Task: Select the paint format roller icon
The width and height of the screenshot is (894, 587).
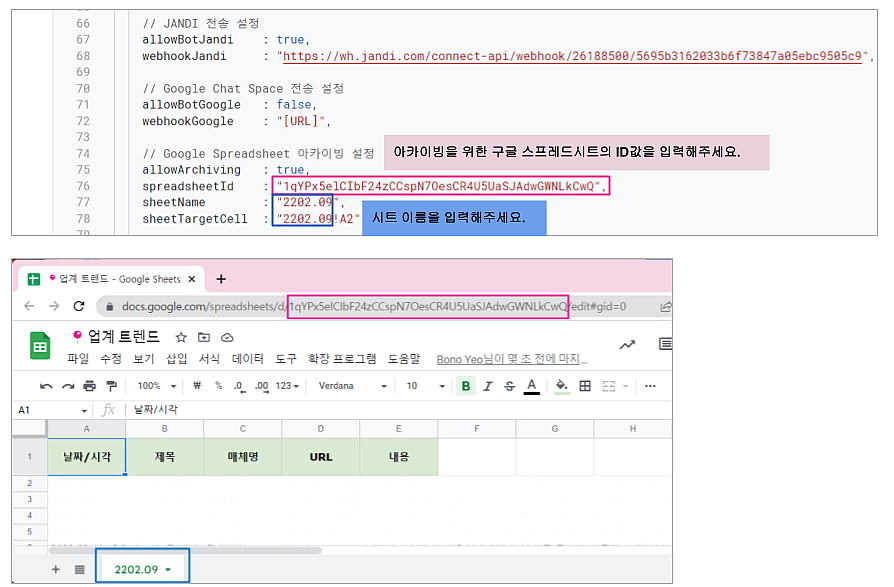Action: (111, 386)
